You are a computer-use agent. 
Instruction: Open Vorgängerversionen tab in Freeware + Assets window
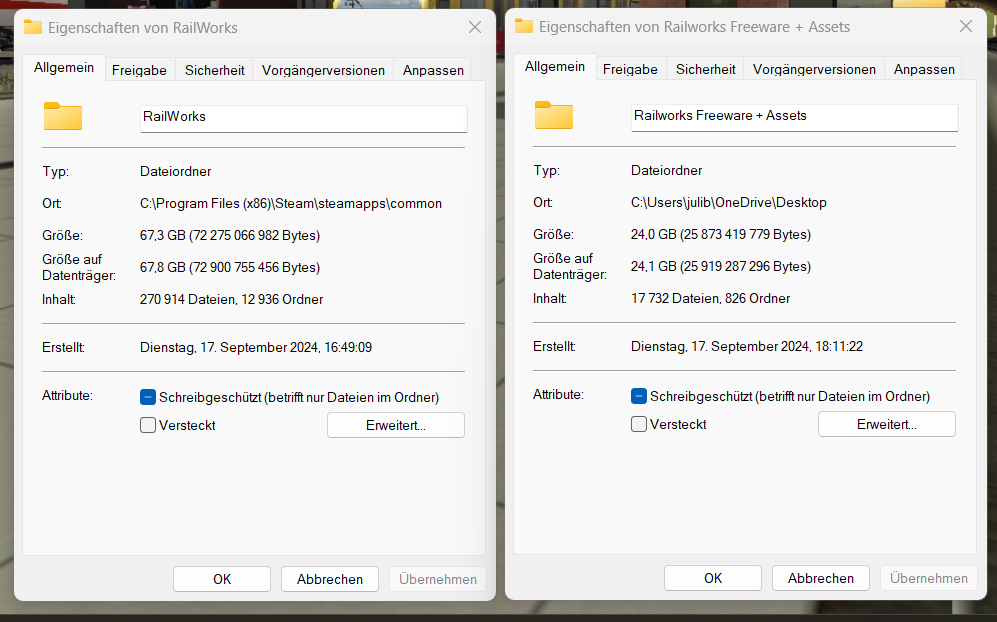pos(814,69)
